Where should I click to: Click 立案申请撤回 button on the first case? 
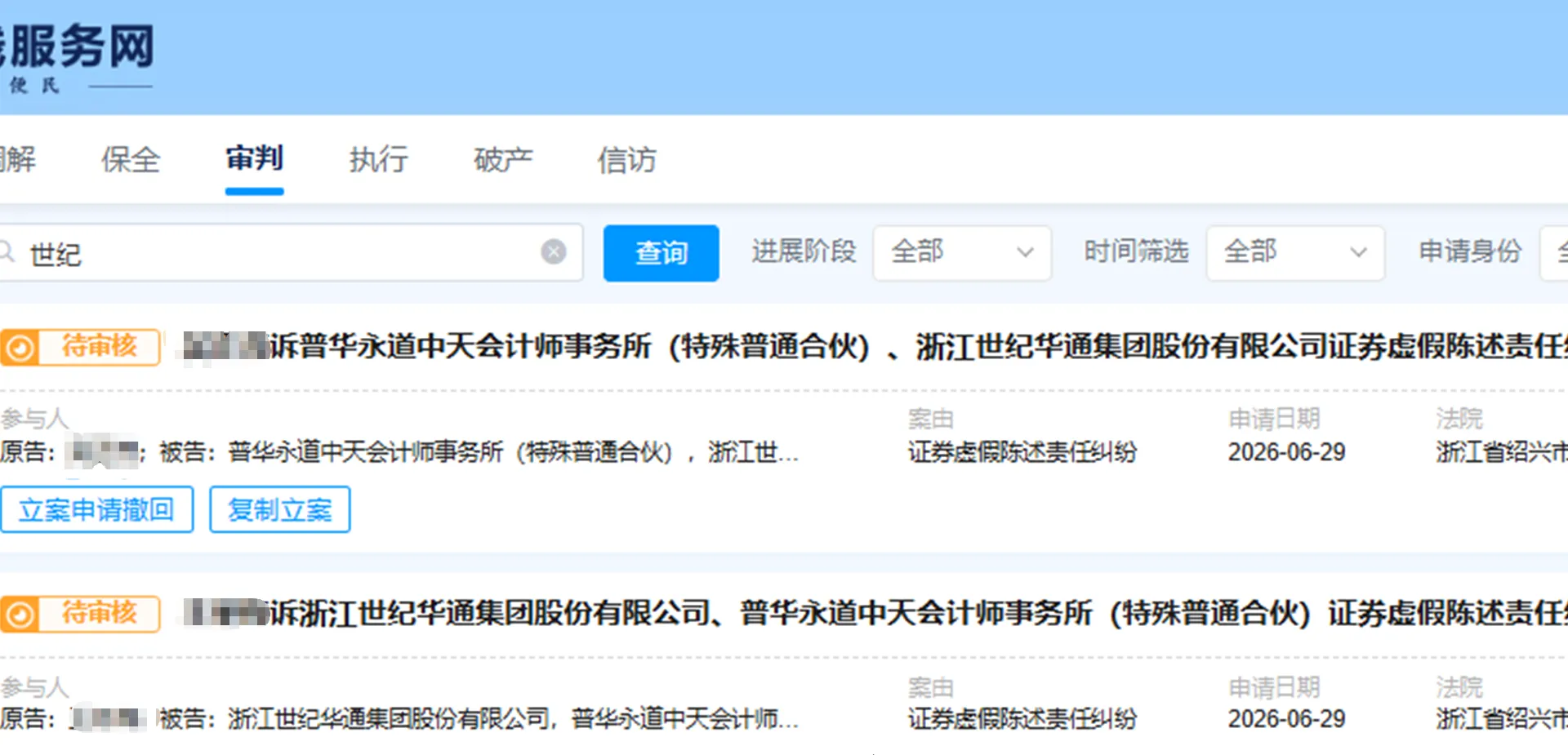(x=96, y=509)
